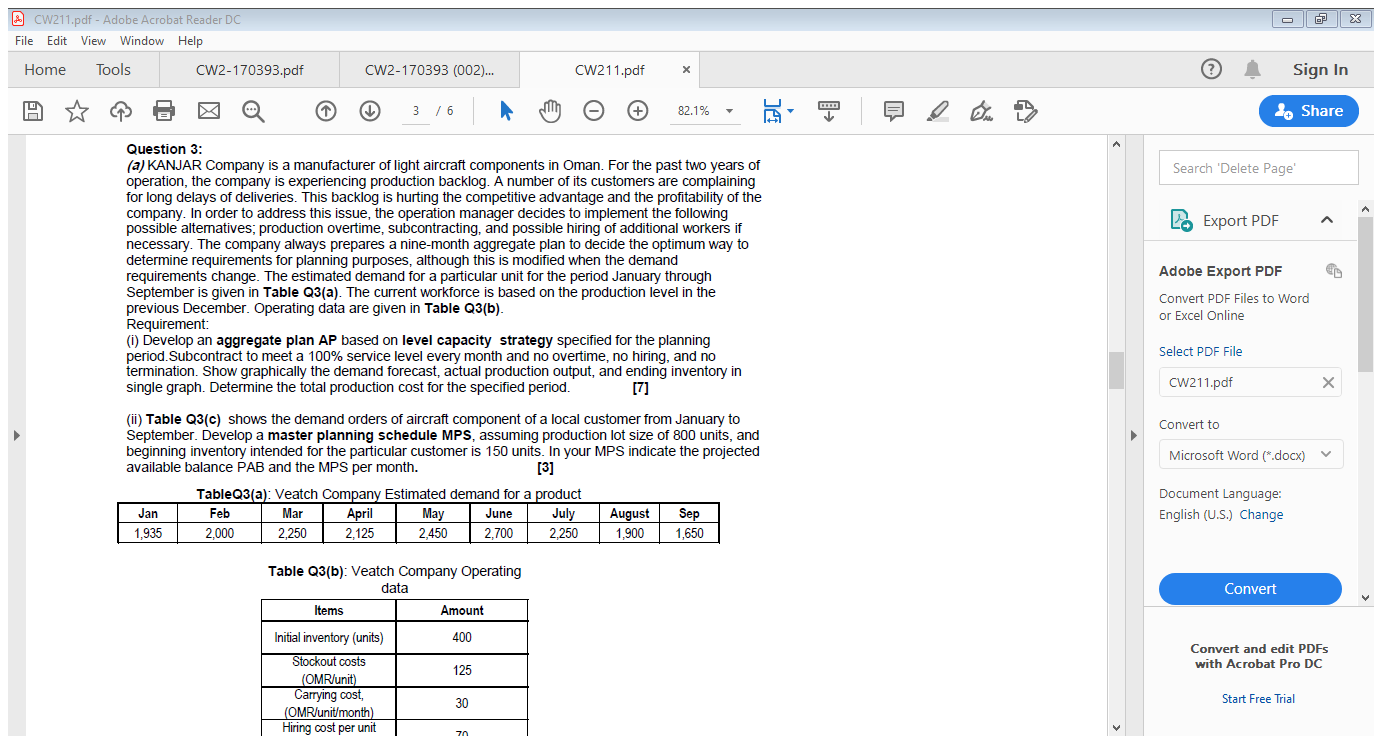Go to the next page with down arrow

(x=369, y=111)
